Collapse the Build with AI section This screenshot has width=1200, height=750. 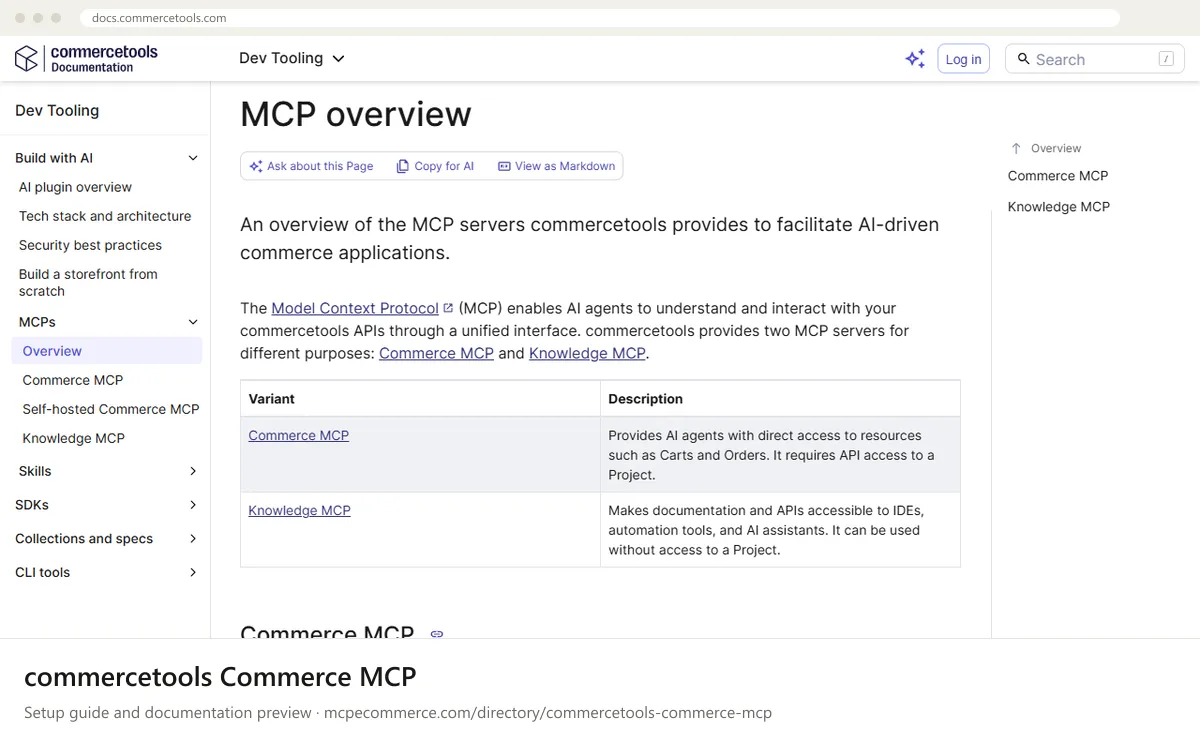pyautogui.click(x=193, y=158)
